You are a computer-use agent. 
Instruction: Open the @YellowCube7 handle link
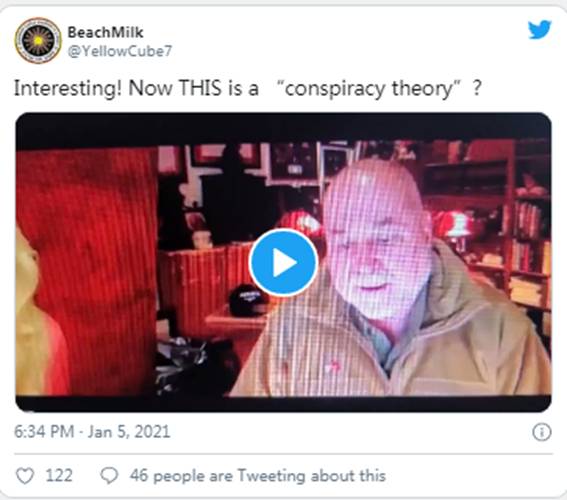click(x=120, y=51)
